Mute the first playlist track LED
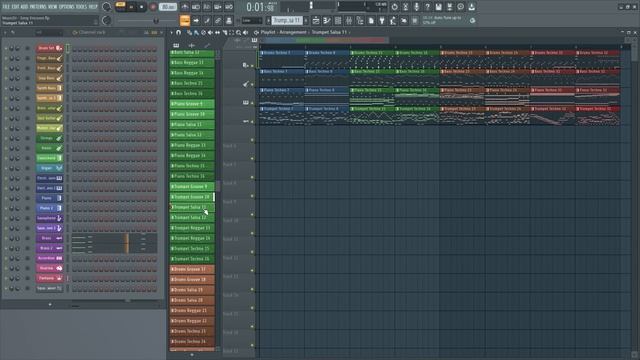Viewport: 640px width, 360px height. (252, 65)
